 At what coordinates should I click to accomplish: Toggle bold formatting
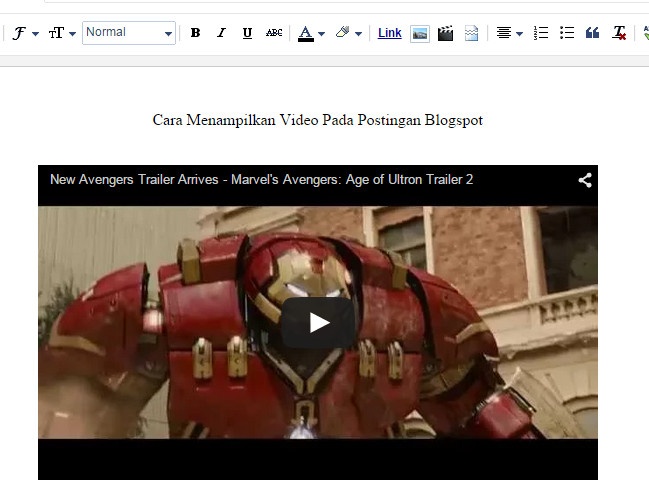195,33
